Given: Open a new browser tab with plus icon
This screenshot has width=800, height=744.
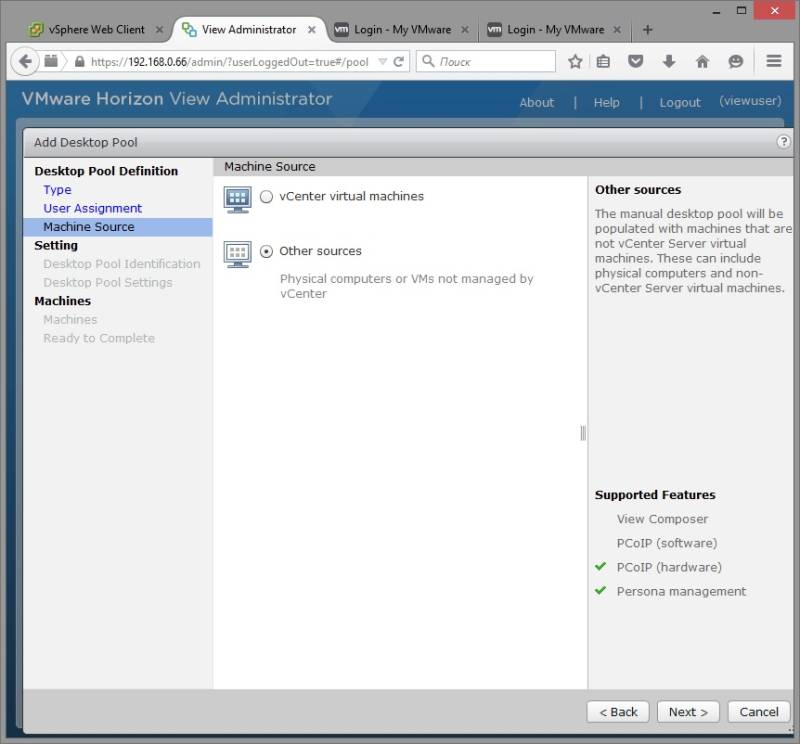Looking at the screenshot, I should click(x=647, y=30).
